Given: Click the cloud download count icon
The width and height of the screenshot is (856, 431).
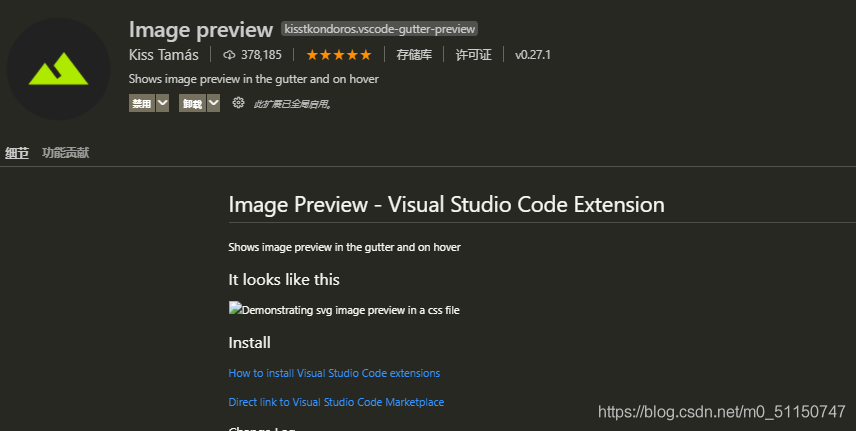Looking at the screenshot, I should 229,55.
